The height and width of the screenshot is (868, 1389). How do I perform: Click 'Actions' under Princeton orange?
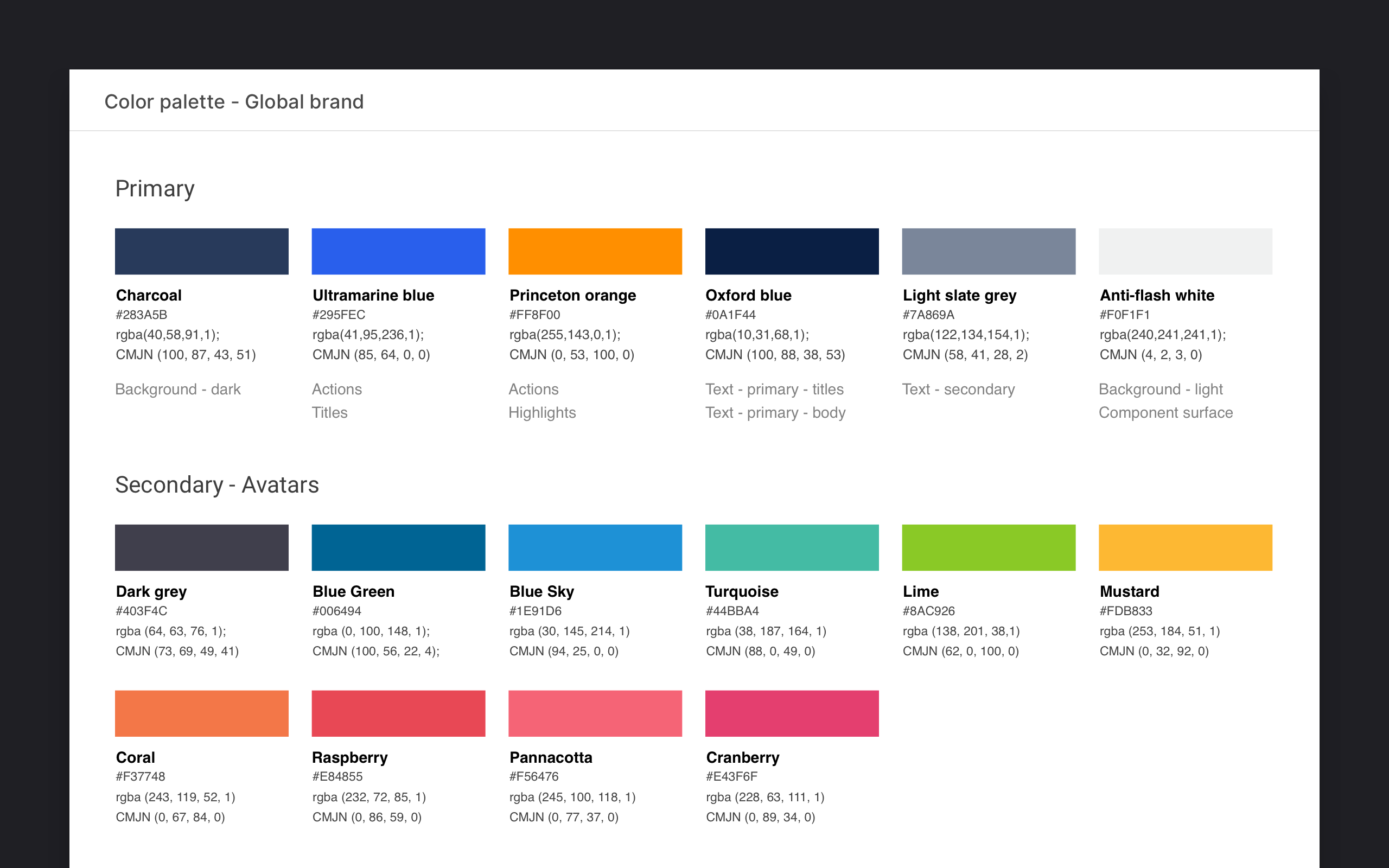point(534,389)
